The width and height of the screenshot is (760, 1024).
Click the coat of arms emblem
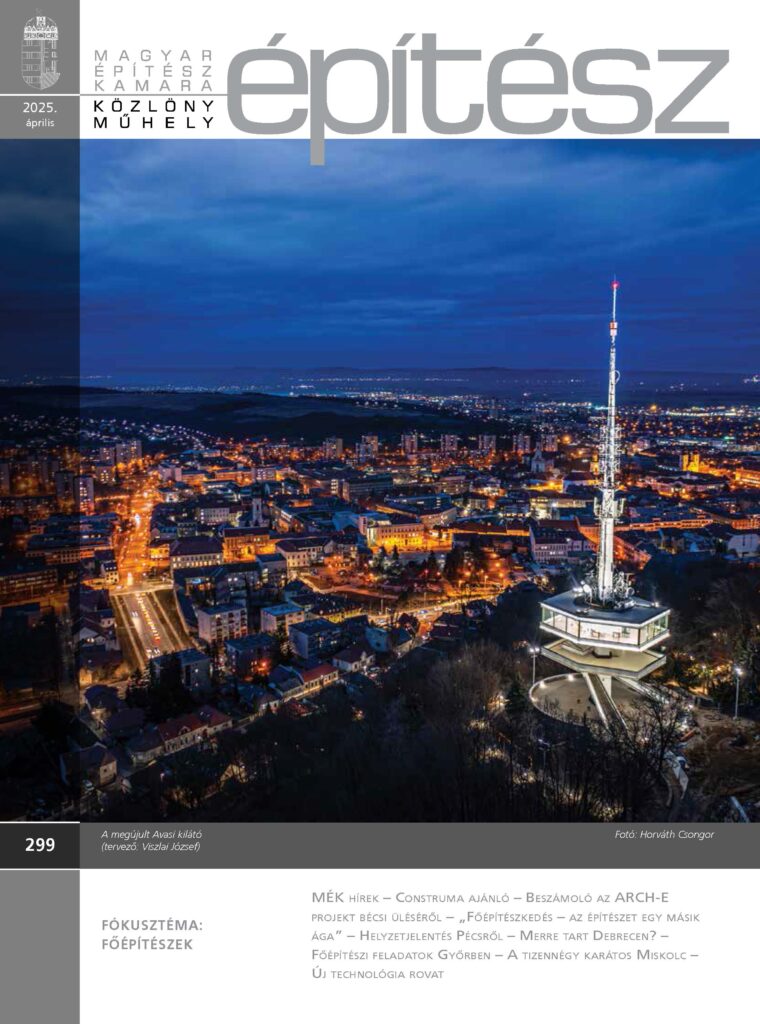click(x=40, y=51)
